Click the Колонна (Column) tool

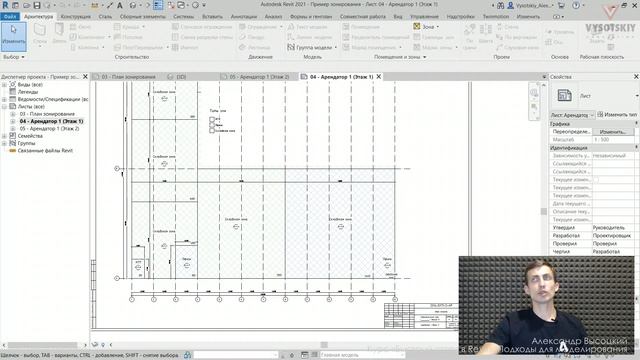84,47
